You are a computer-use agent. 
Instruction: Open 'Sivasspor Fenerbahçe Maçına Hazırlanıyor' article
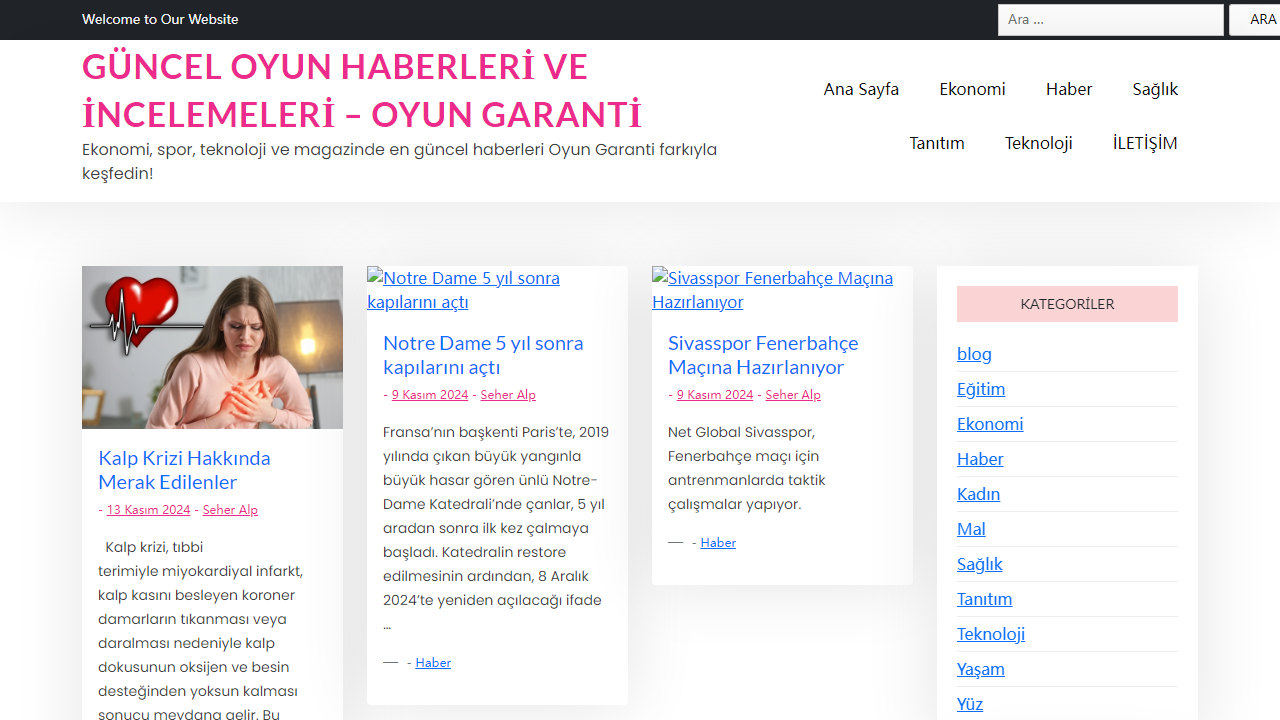click(763, 354)
